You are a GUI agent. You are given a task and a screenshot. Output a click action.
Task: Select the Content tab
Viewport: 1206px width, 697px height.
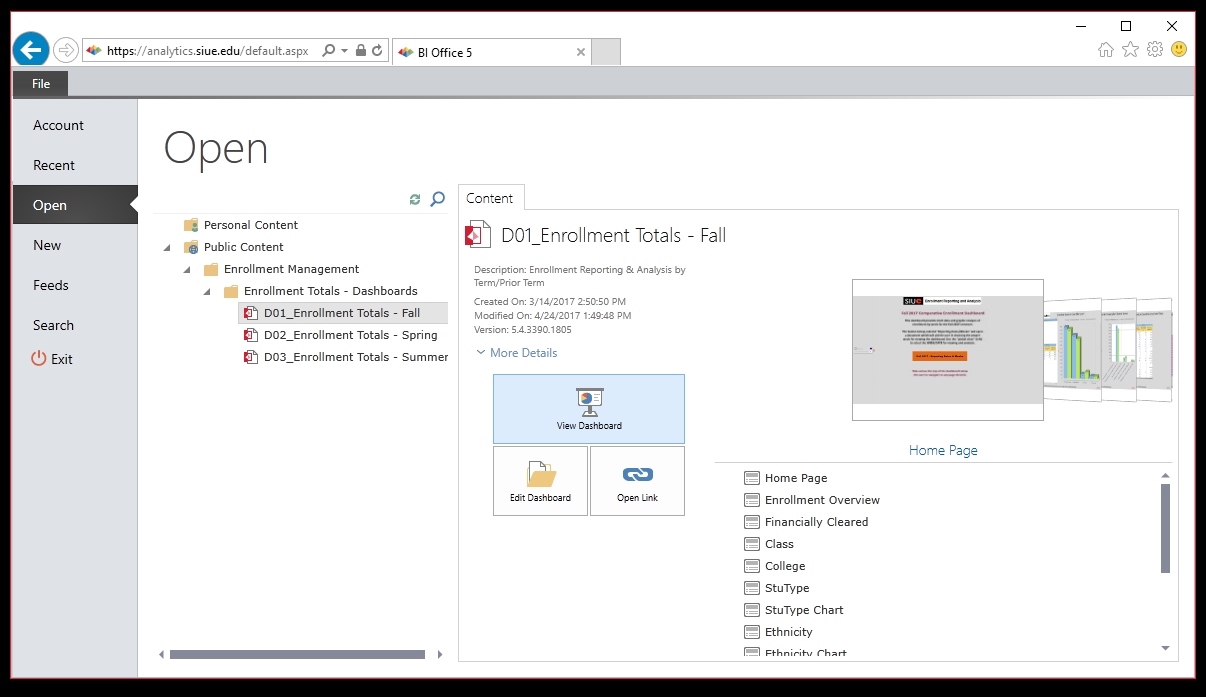coord(490,198)
